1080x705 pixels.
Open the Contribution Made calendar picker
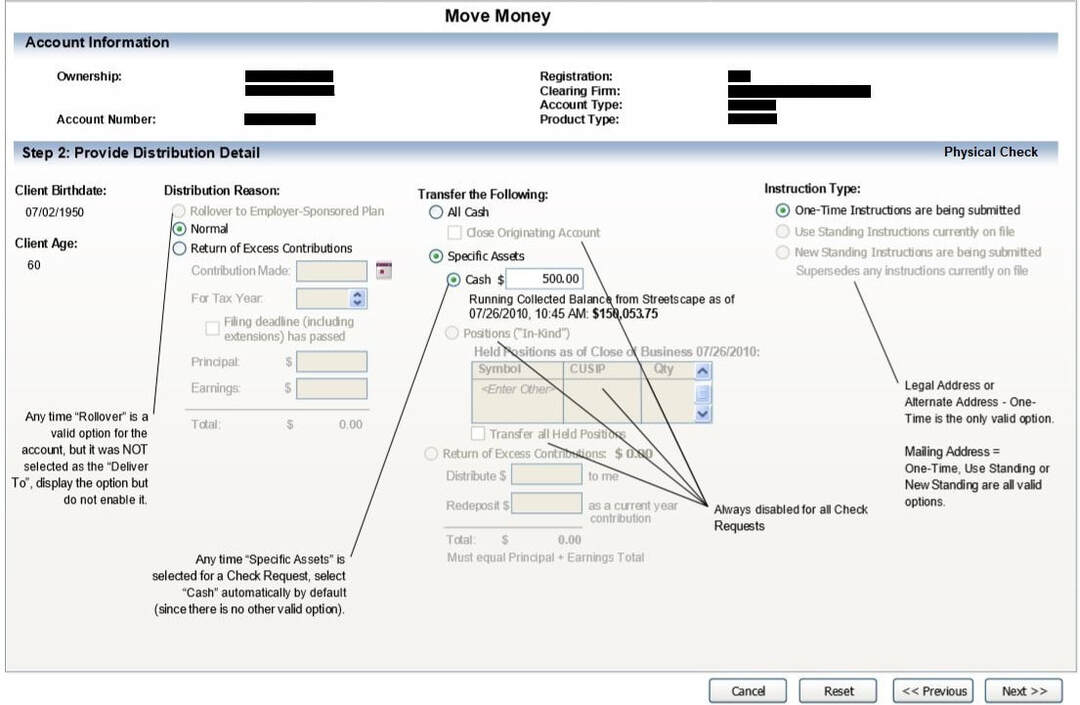click(383, 271)
